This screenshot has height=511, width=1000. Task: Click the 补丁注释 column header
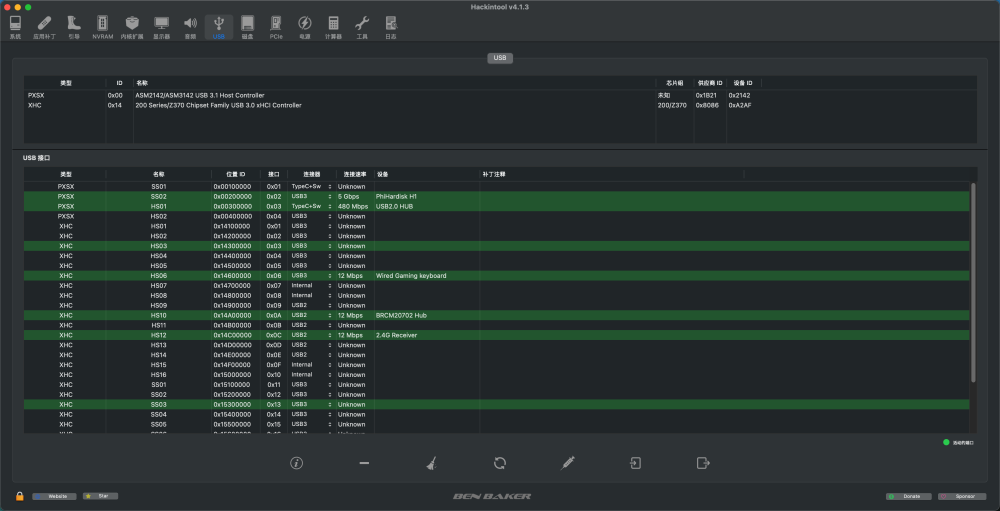coord(612,174)
